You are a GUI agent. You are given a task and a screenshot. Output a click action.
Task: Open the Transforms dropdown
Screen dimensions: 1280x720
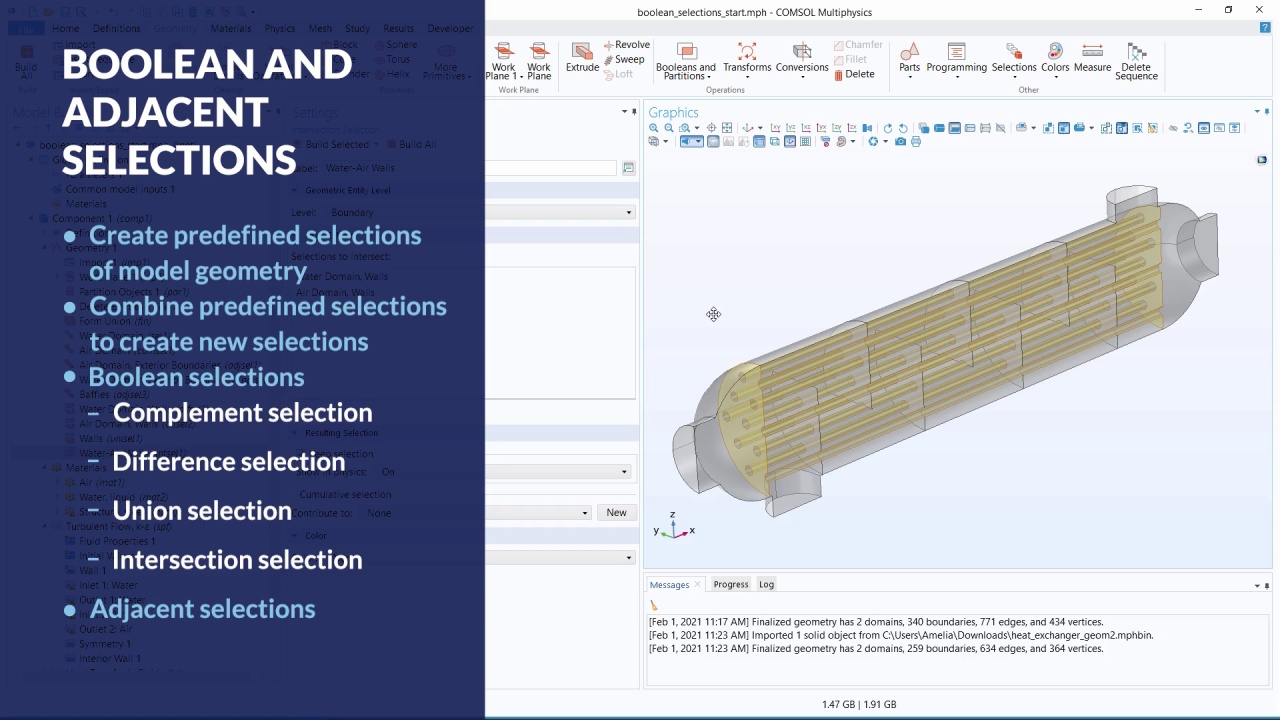pos(747,62)
